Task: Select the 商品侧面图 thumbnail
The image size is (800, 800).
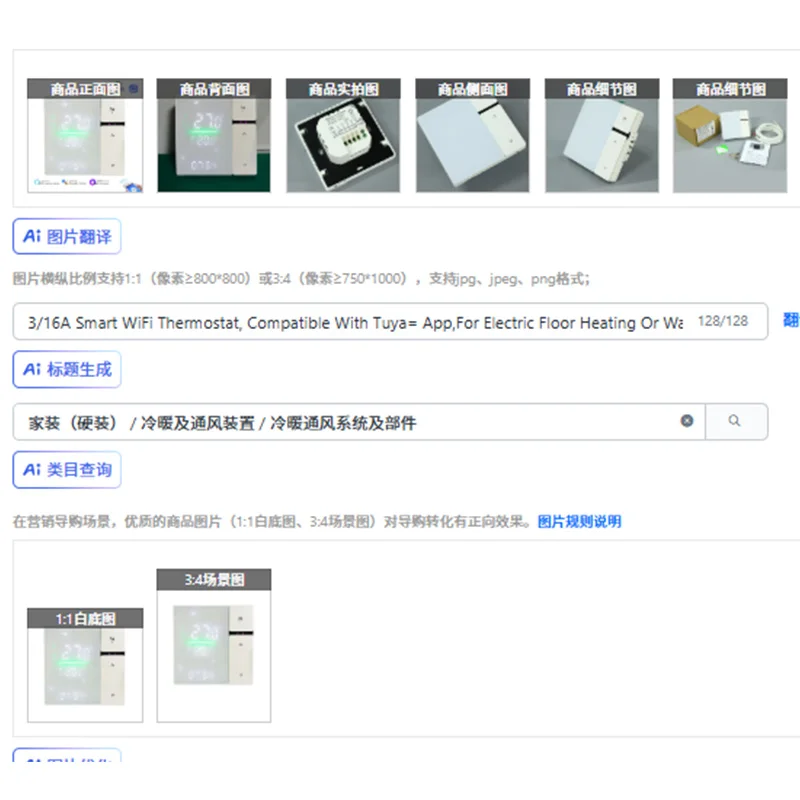Action: tap(472, 136)
